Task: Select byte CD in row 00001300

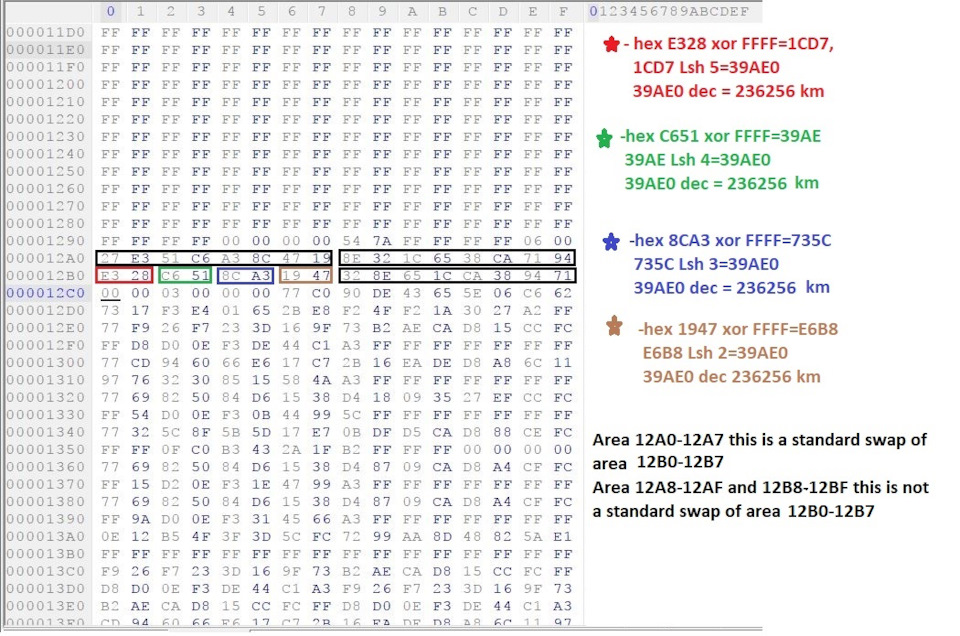Action: [x=140, y=362]
